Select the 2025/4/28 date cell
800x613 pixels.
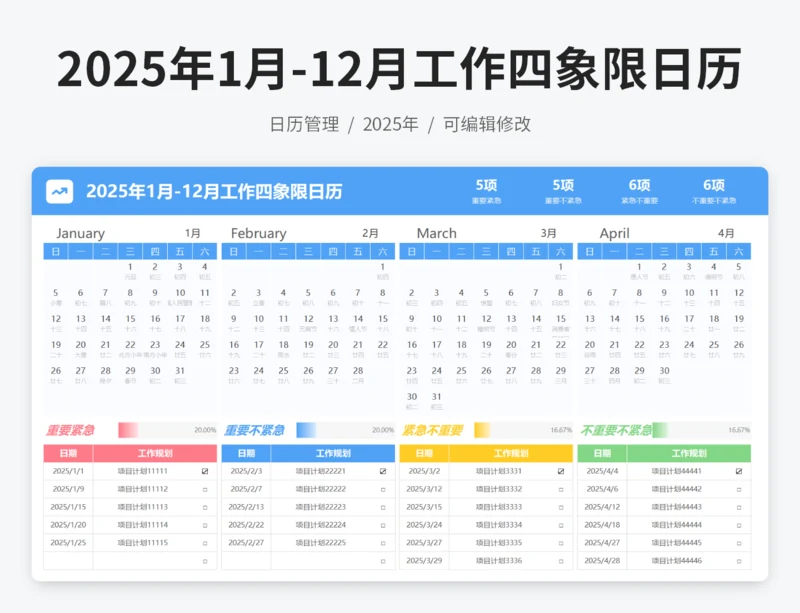[x=602, y=560]
